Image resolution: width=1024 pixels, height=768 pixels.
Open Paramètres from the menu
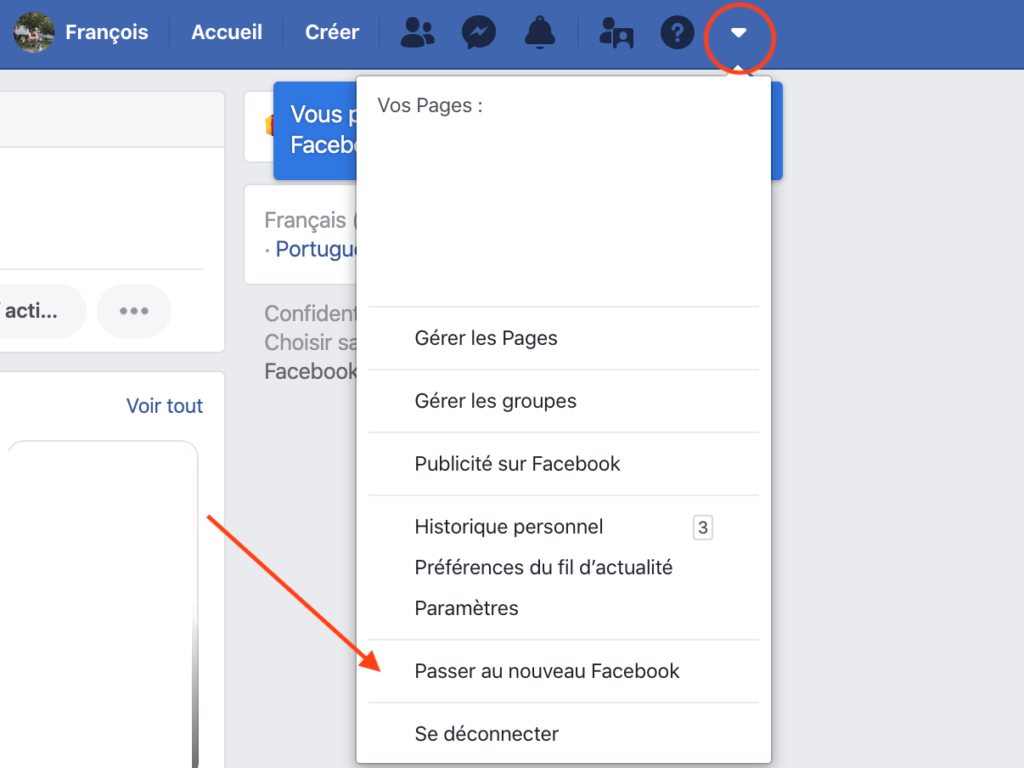pyautogui.click(x=466, y=608)
